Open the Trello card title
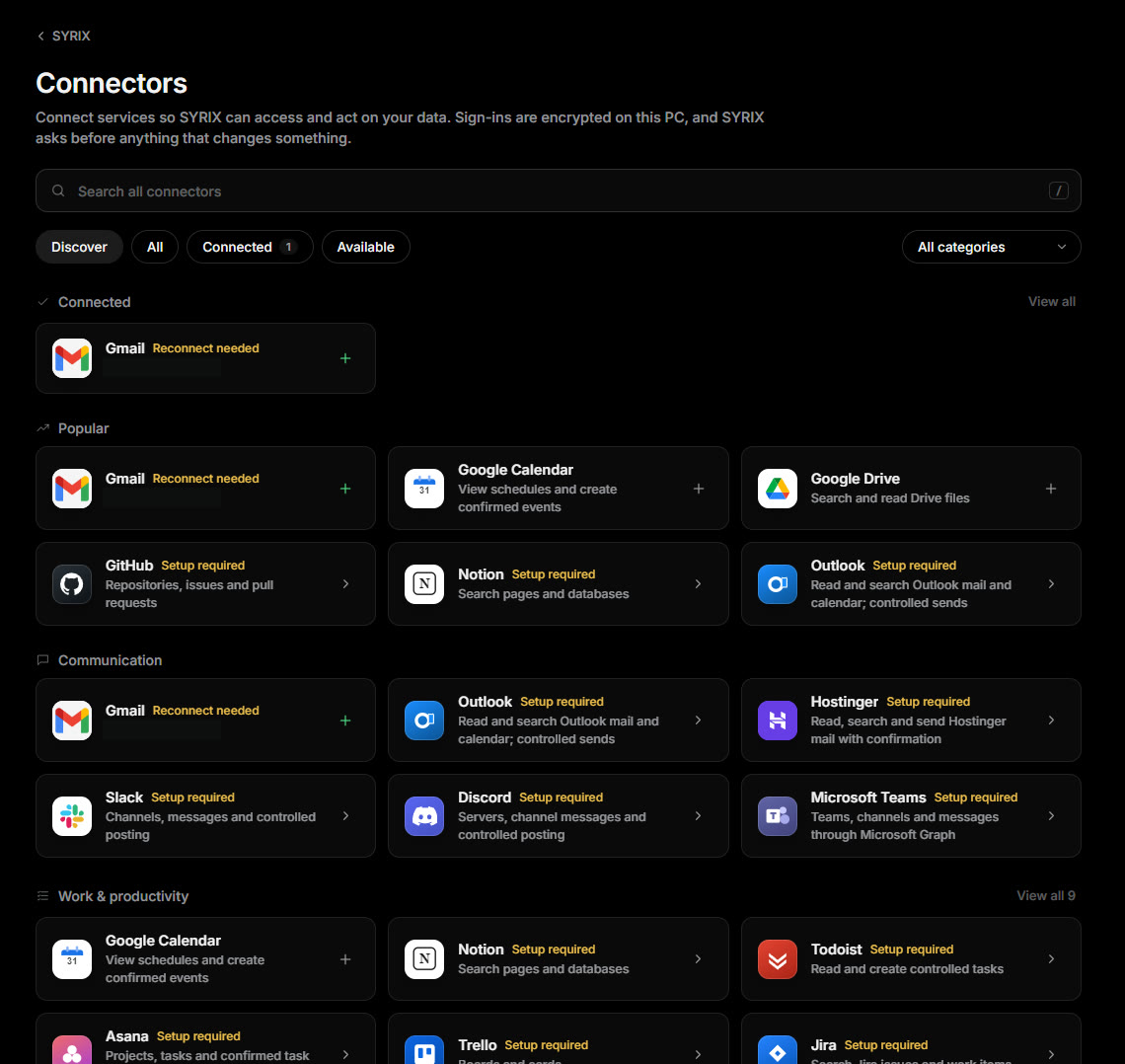Screen dimensions: 1125x1064 click(477, 1044)
